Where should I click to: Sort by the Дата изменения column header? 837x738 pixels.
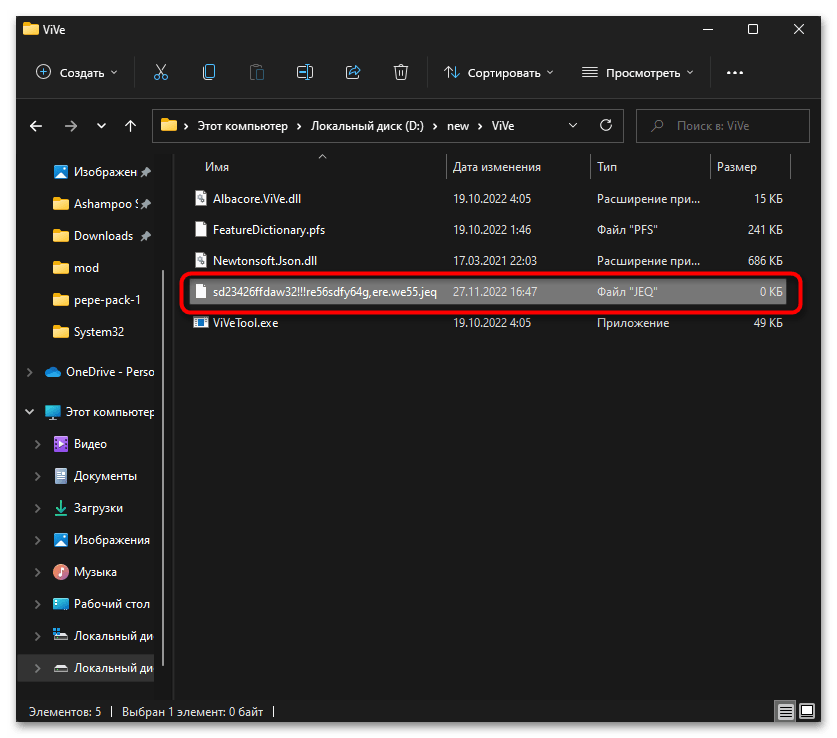pyautogui.click(x=497, y=167)
